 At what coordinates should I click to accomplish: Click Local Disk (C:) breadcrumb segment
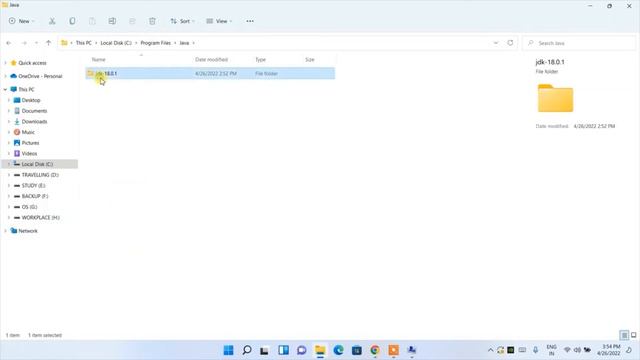(116, 43)
